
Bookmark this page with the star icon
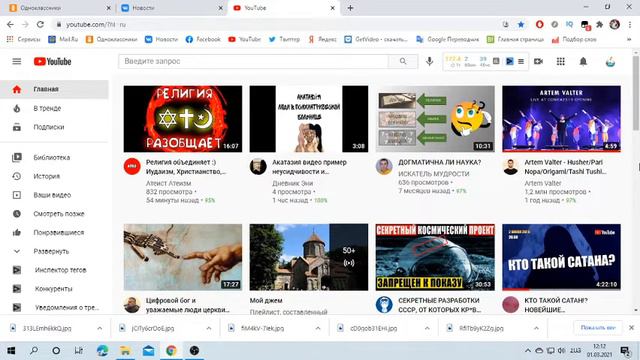pos(521,24)
